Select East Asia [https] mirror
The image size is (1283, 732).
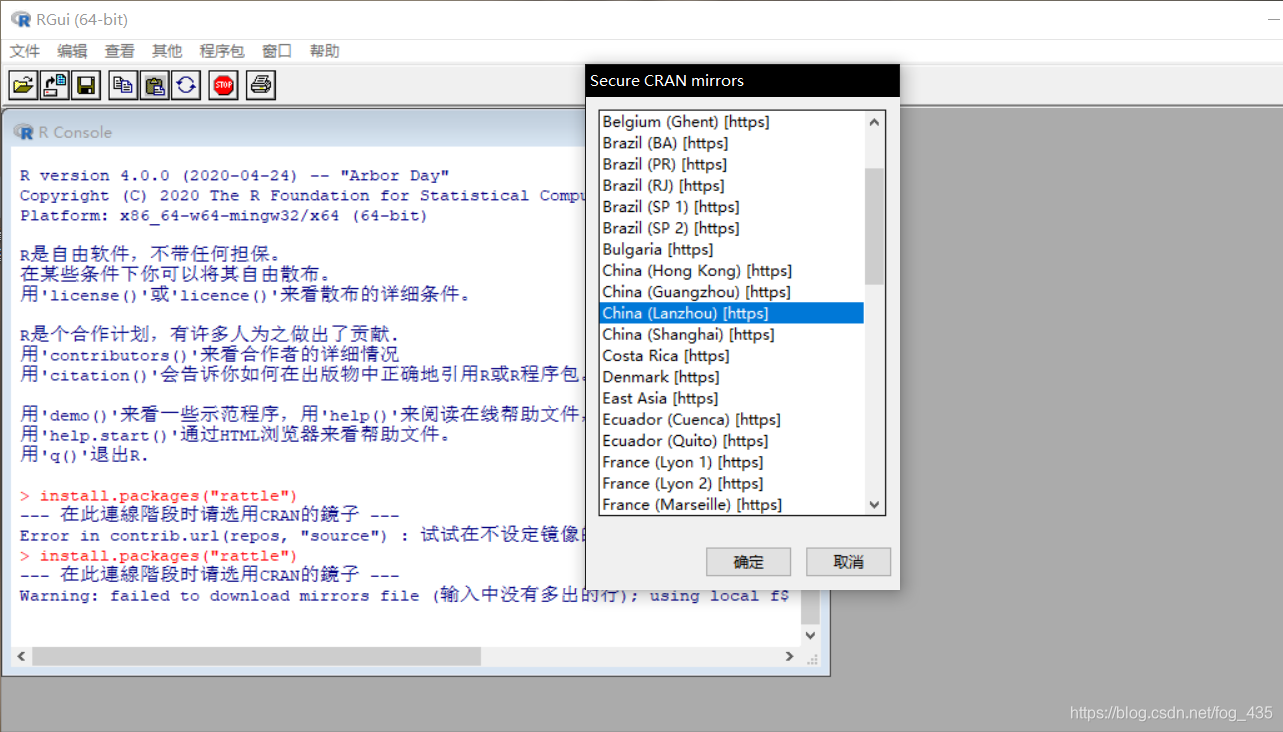731,398
